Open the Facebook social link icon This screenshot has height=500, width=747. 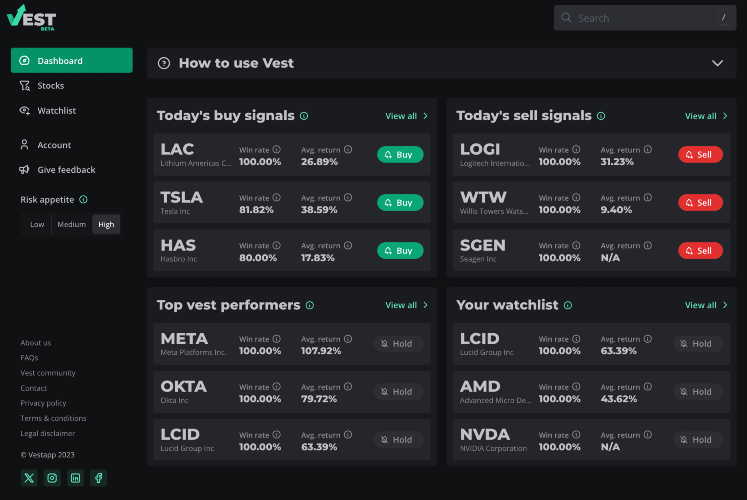pos(99,478)
